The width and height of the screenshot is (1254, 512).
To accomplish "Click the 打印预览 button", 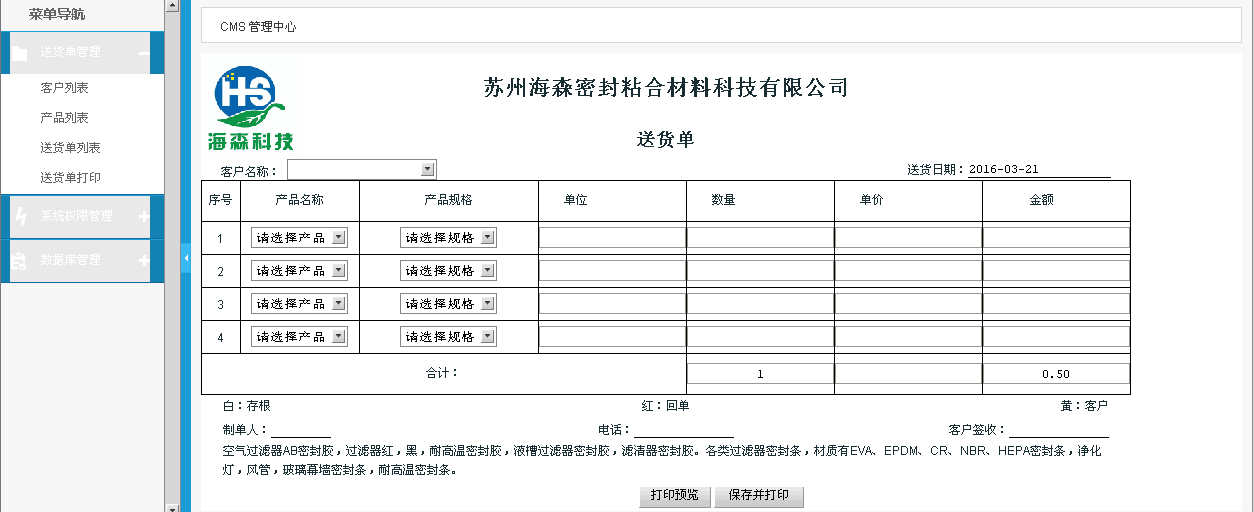I will pos(675,496).
